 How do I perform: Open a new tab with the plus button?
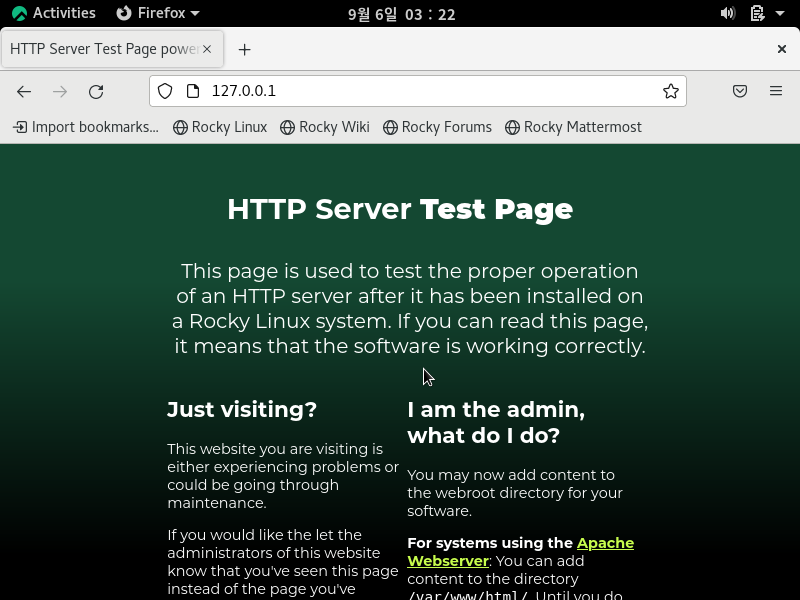[x=244, y=49]
